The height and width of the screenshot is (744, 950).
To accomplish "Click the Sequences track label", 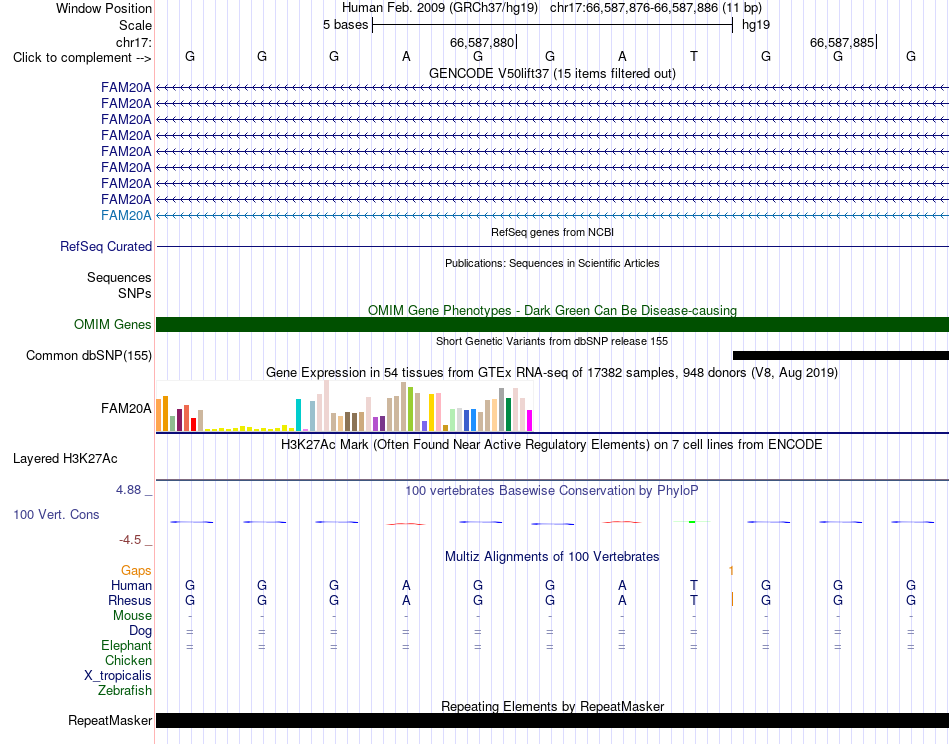I will coord(119,277).
